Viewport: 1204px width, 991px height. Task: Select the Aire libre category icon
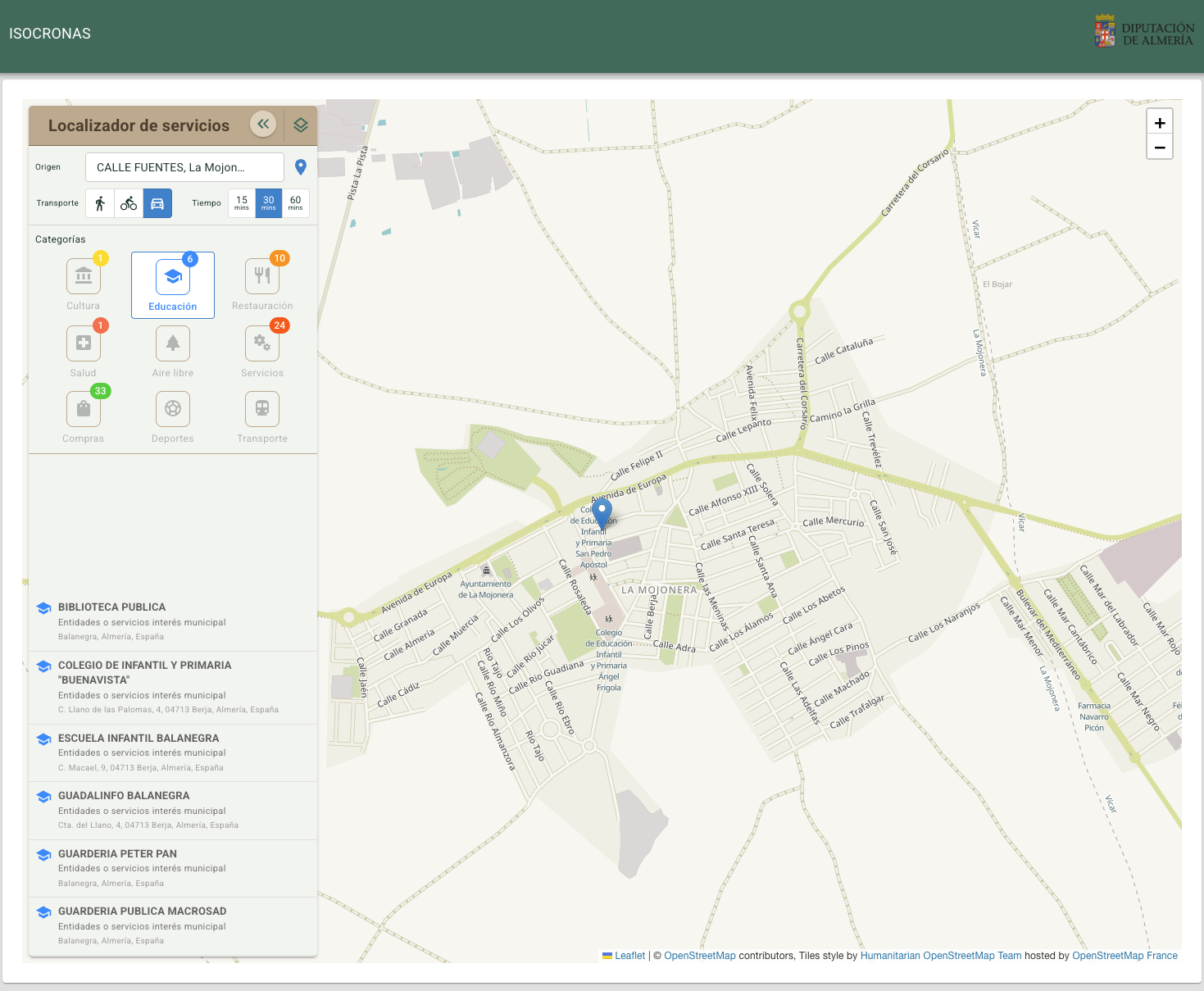tap(173, 343)
